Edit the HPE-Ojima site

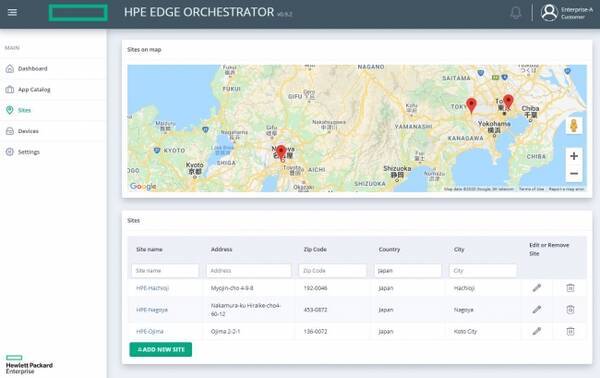(537, 331)
